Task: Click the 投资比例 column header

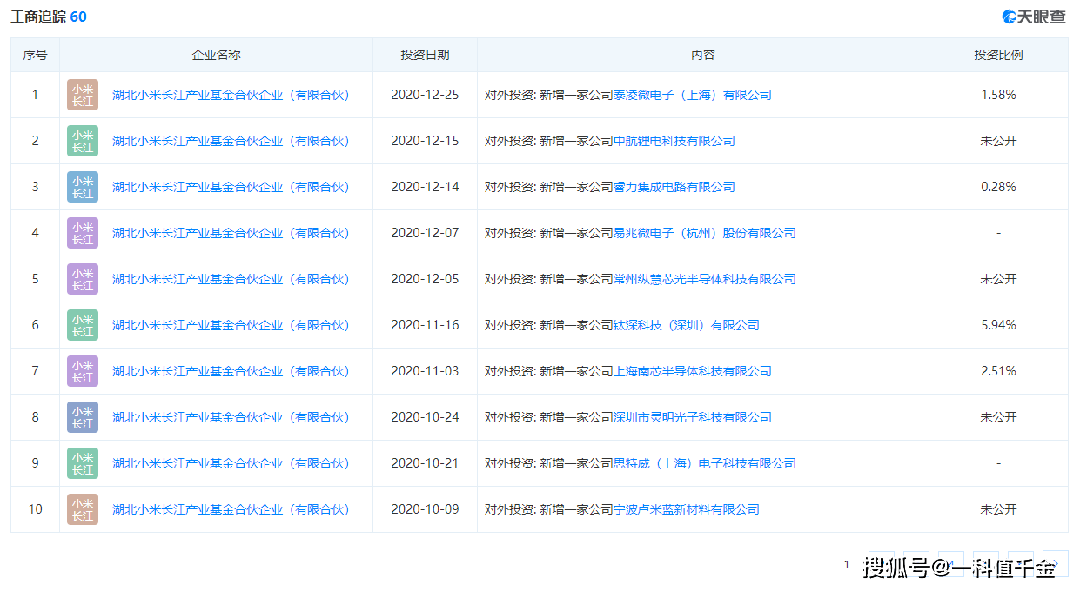Action: (x=999, y=55)
